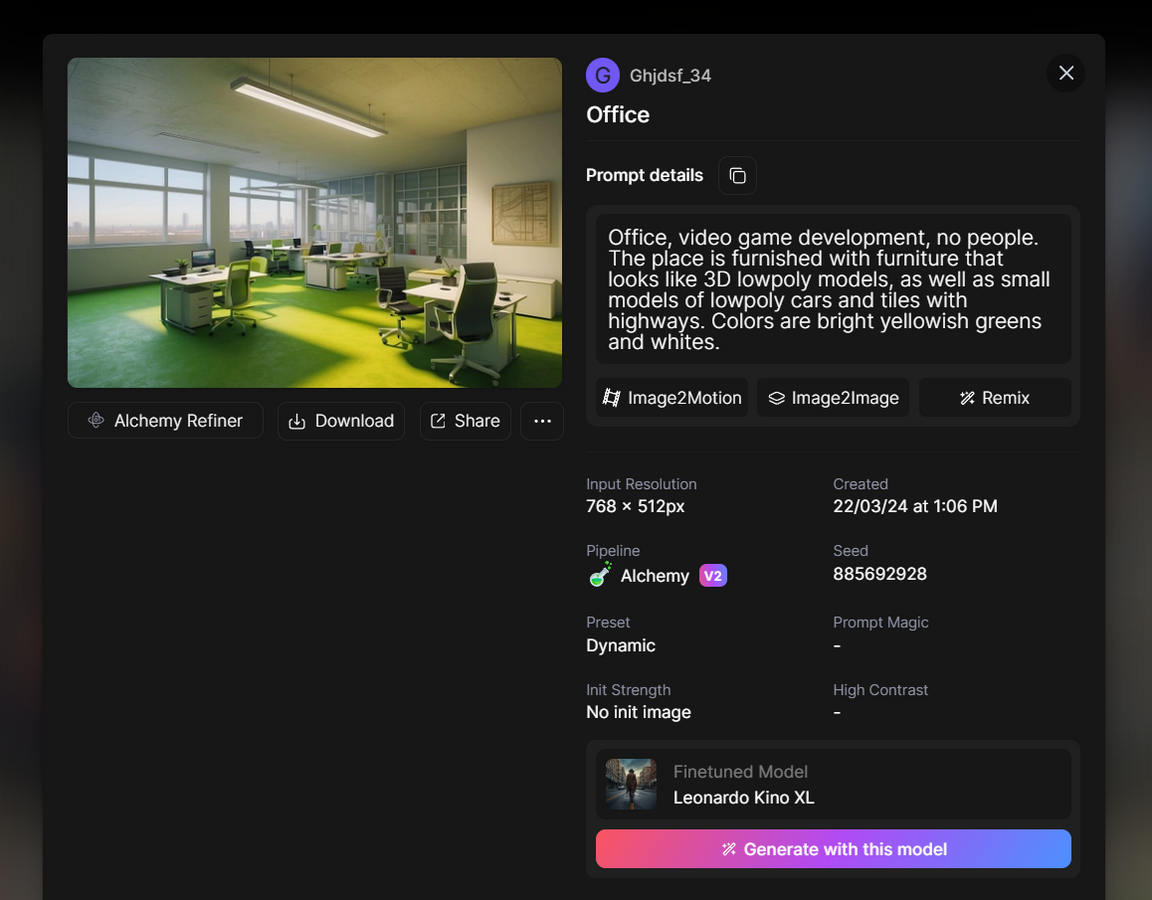Image resolution: width=1152 pixels, height=900 pixels.
Task: Click the Prompt details heading
Action: point(644,176)
